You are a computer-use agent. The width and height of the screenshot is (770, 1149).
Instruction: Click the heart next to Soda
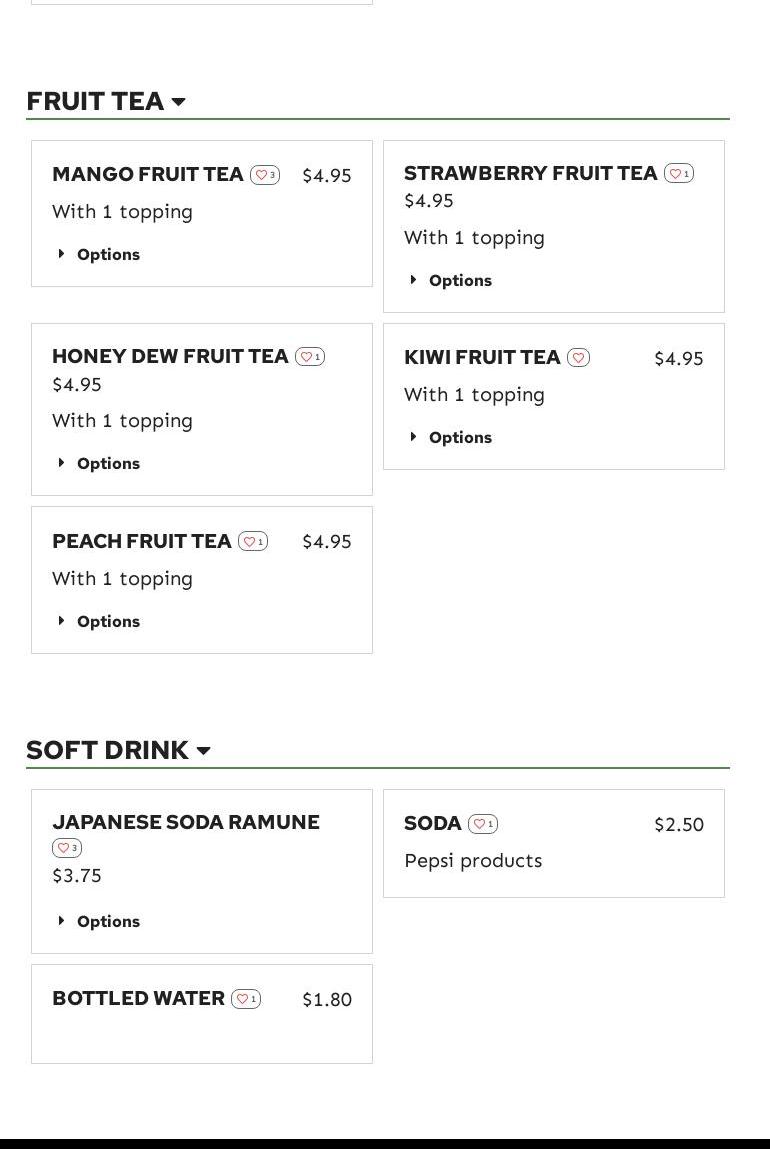(482, 824)
